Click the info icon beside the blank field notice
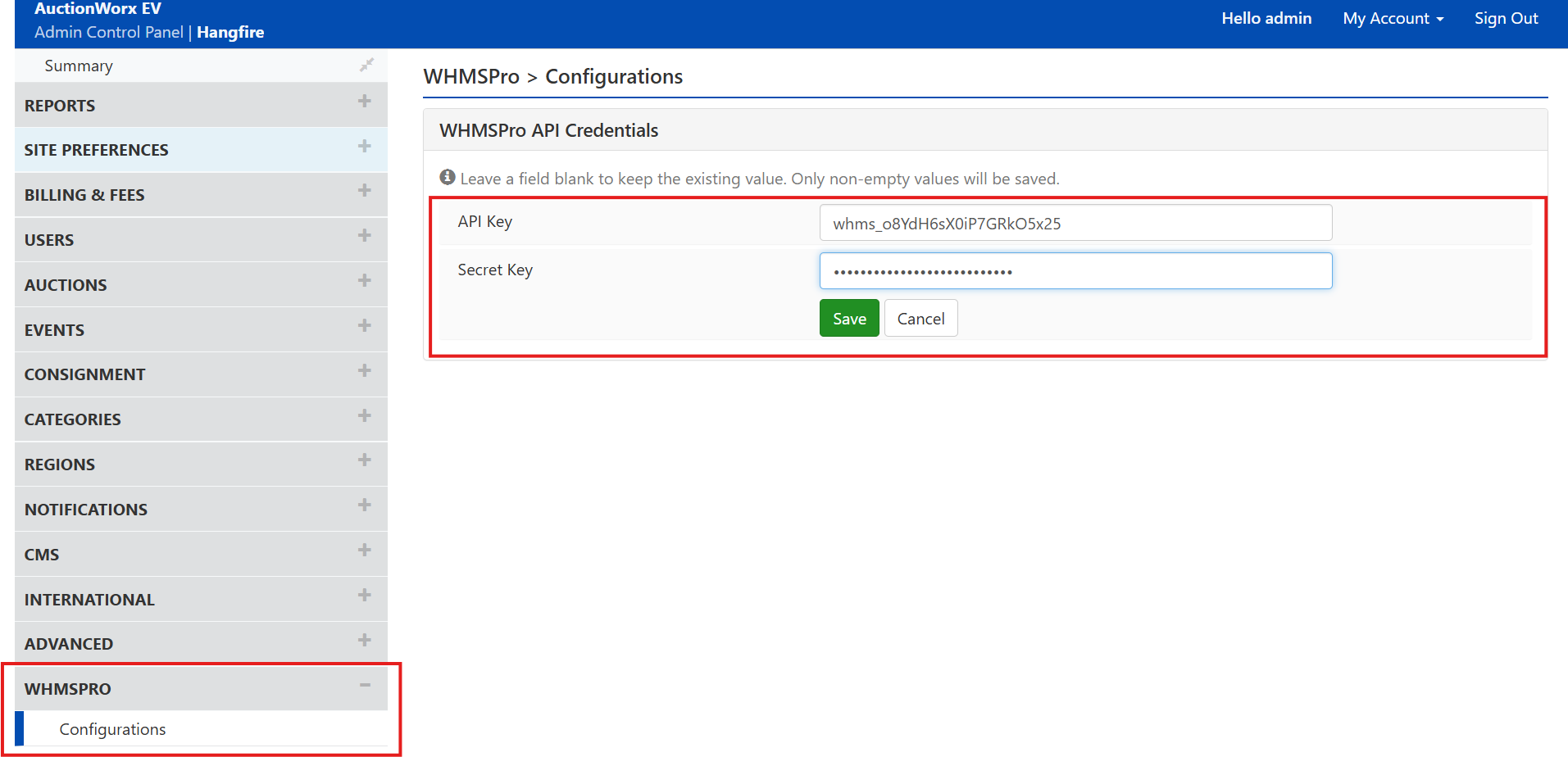 pyautogui.click(x=448, y=177)
